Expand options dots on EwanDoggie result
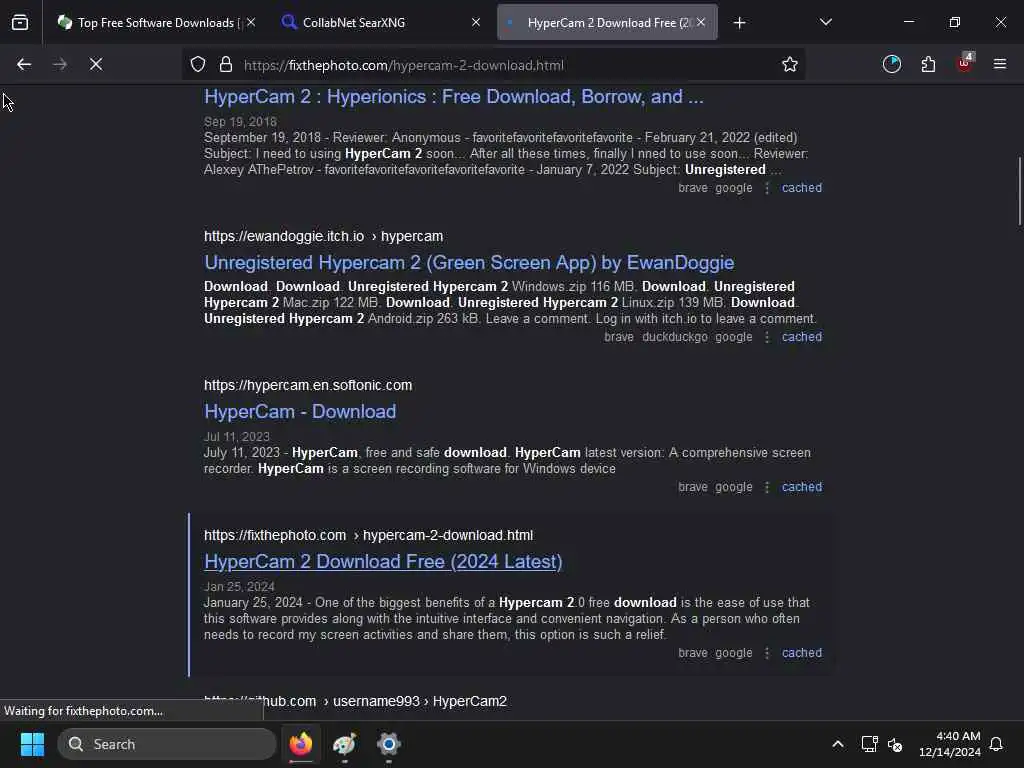 pyautogui.click(x=767, y=337)
